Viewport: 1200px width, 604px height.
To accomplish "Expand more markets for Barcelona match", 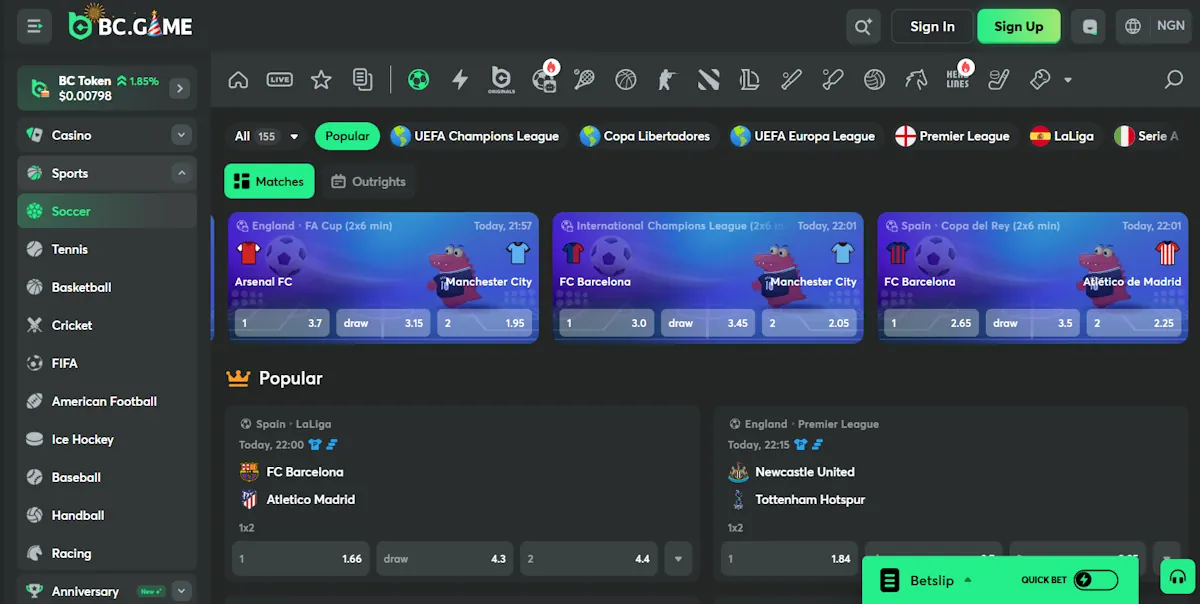I will pos(679,559).
